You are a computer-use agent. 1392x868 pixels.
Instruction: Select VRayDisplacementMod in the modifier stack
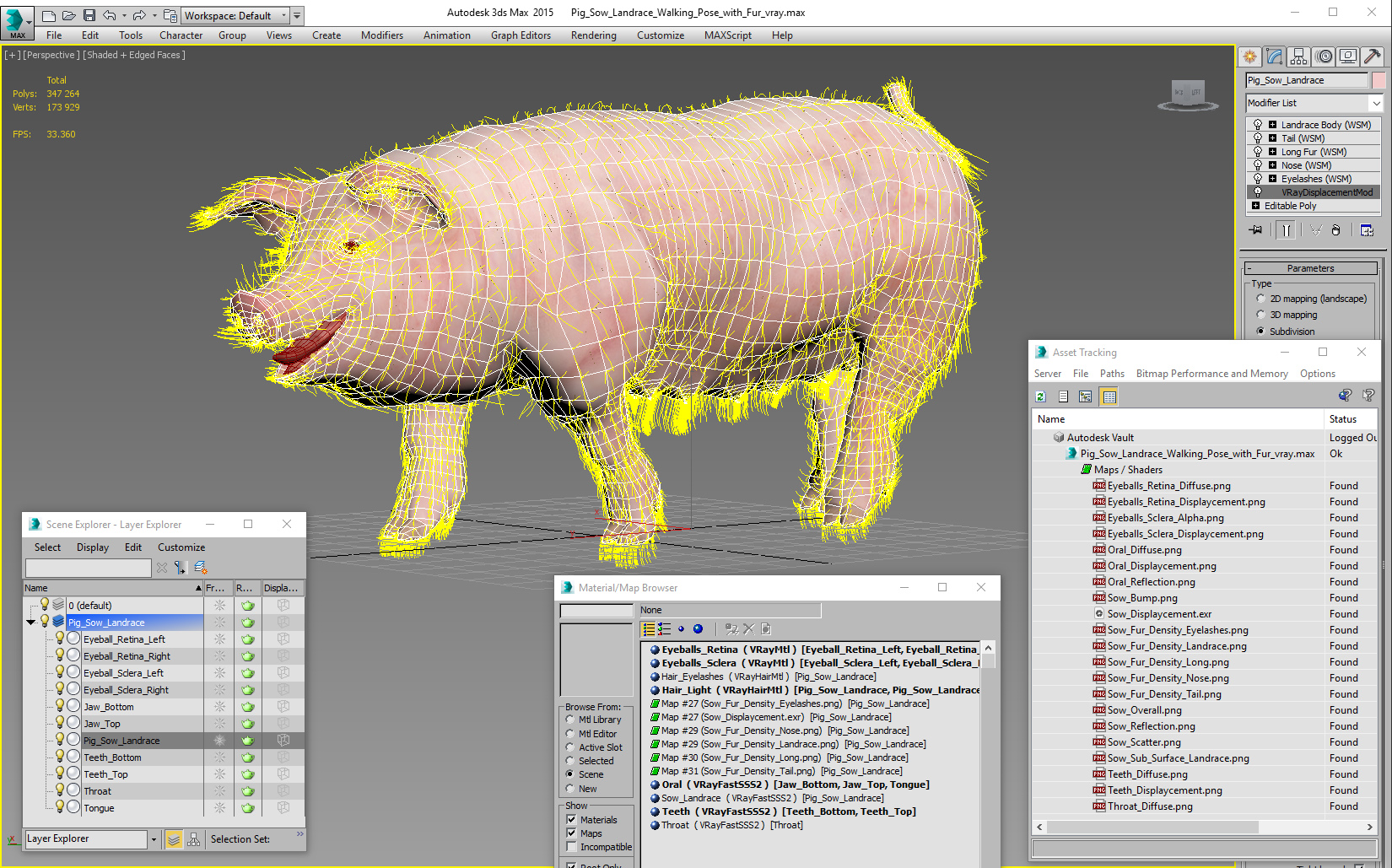tap(1326, 192)
